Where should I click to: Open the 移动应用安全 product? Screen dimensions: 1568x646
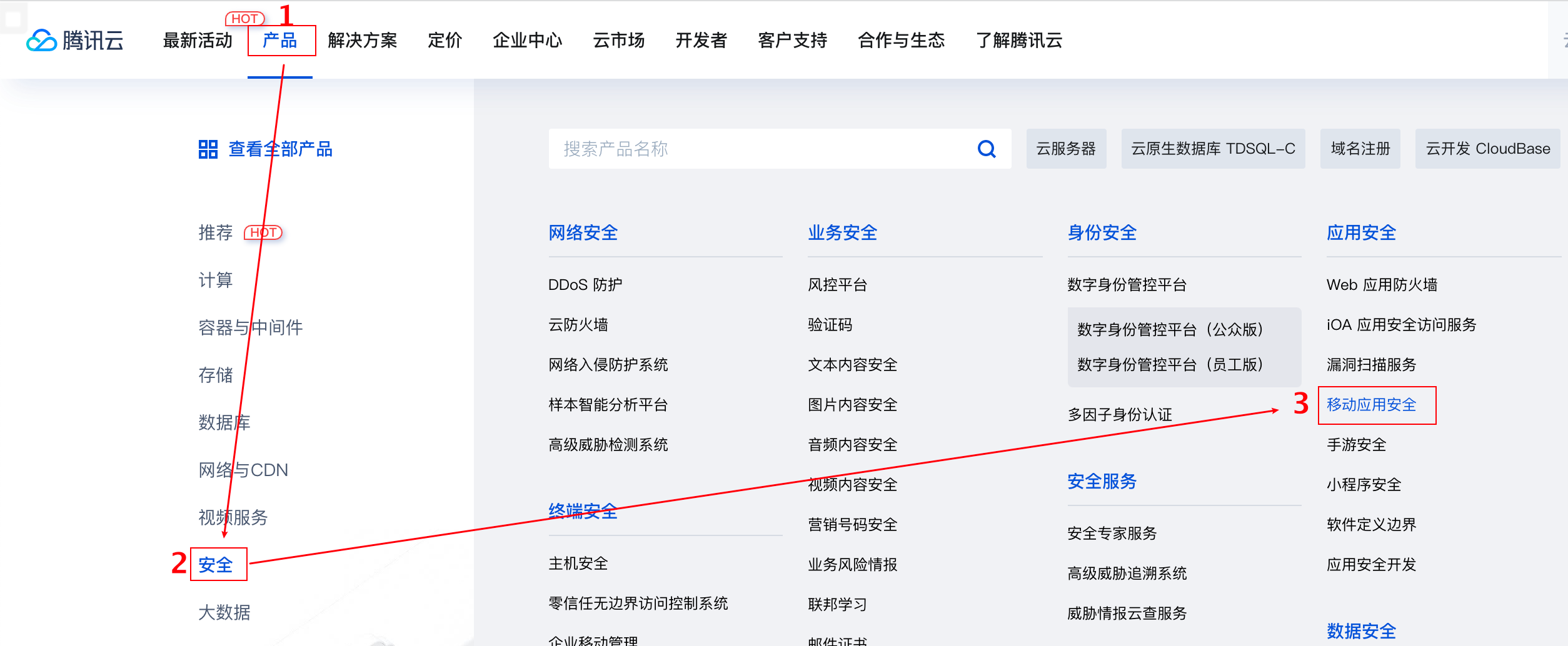pos(1372,405)
